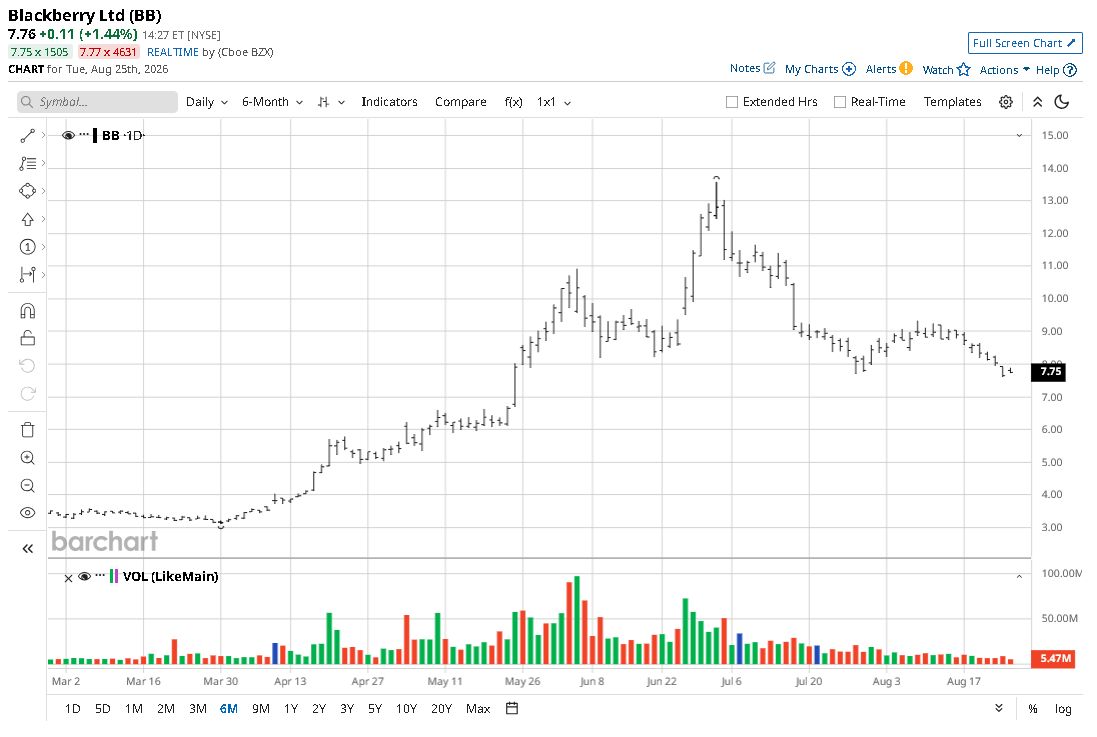
Task: Select the 9M time range
Action: point(261,709)
